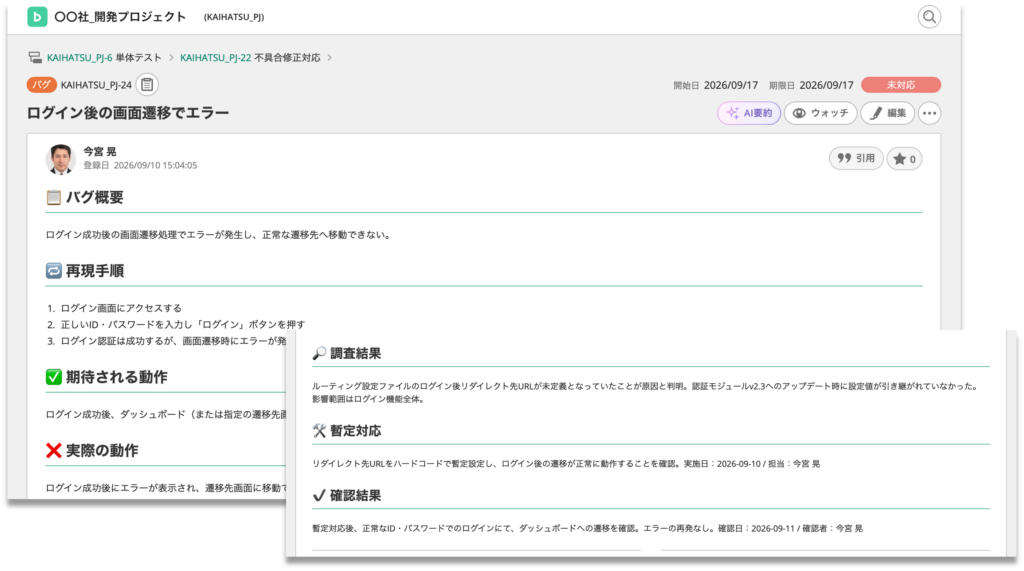Click step 2 about entering ID and password

[183, 324]
